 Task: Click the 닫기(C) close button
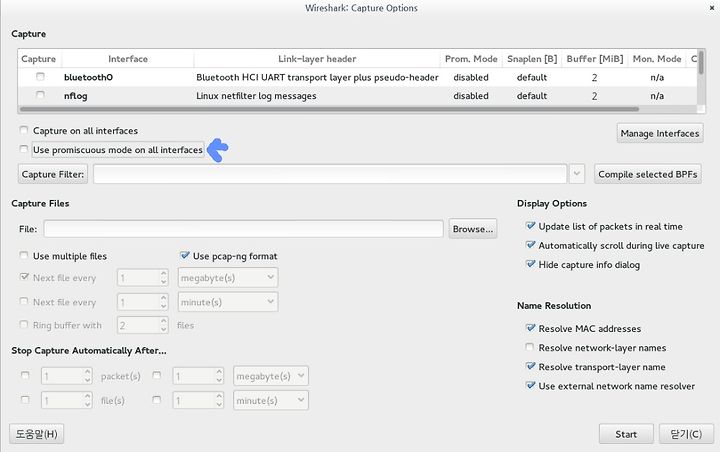point(686,434)
